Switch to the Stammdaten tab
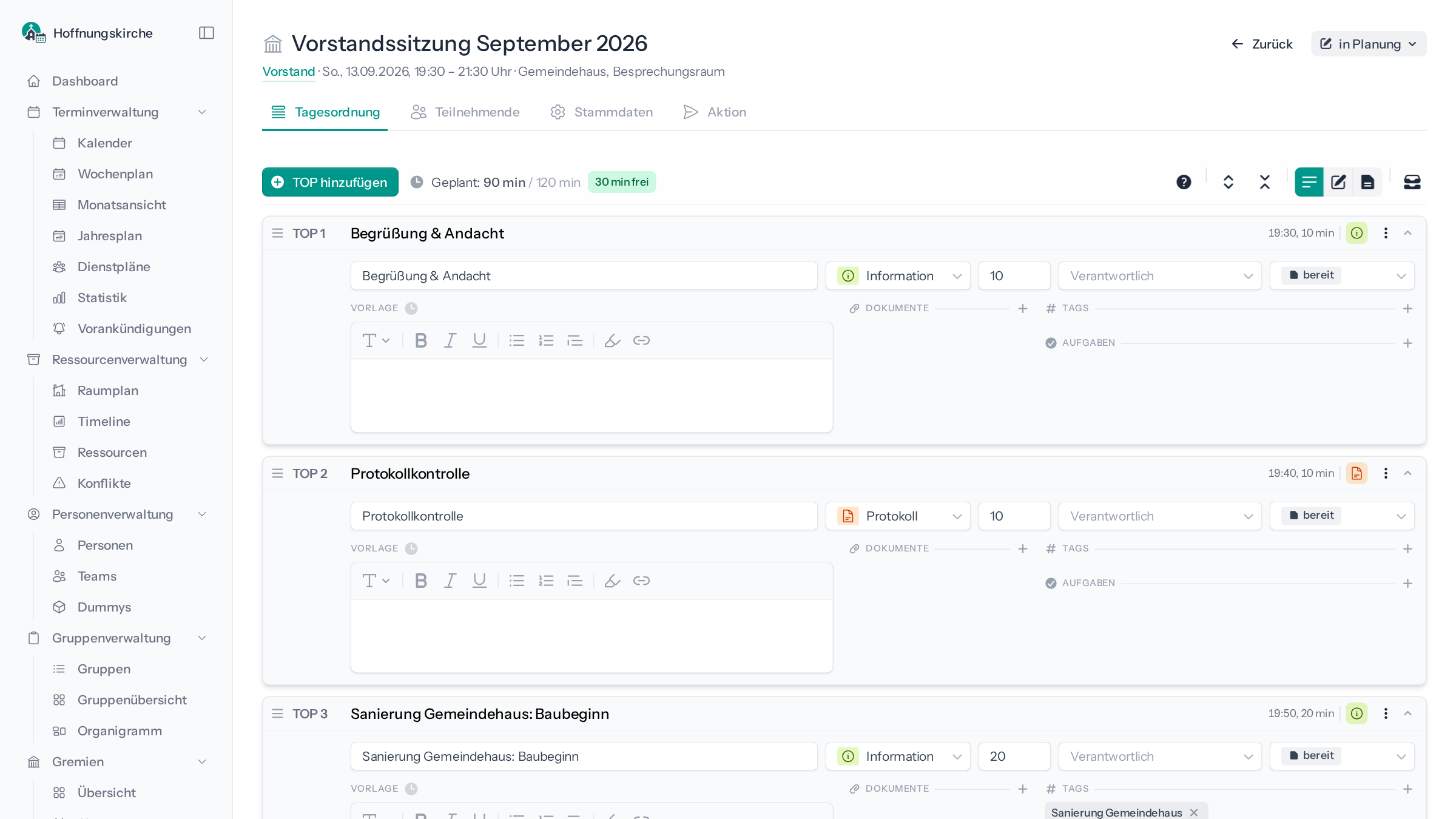Screen dimensions: 1456x819 (x=601, y=112)
